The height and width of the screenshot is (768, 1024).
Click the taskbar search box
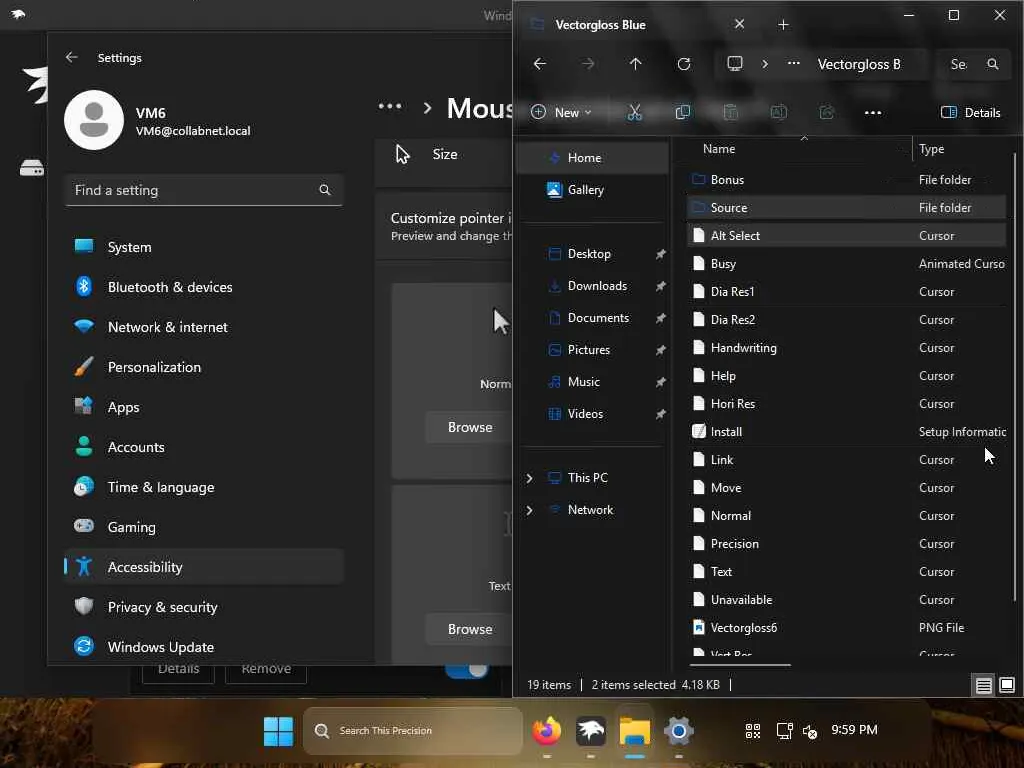tap(413, 731)
